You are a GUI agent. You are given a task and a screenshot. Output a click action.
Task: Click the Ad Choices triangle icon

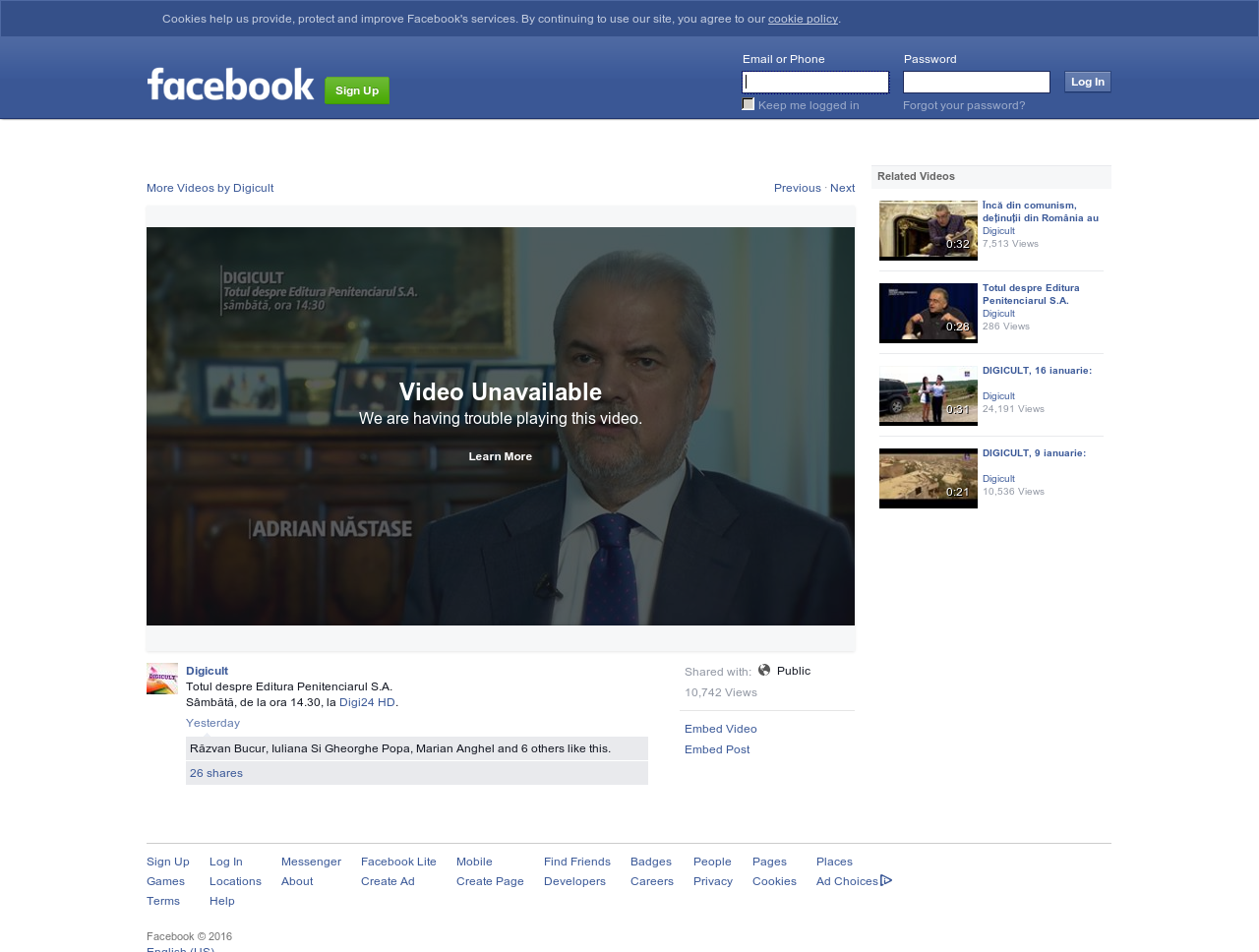(x=886, y=880)
